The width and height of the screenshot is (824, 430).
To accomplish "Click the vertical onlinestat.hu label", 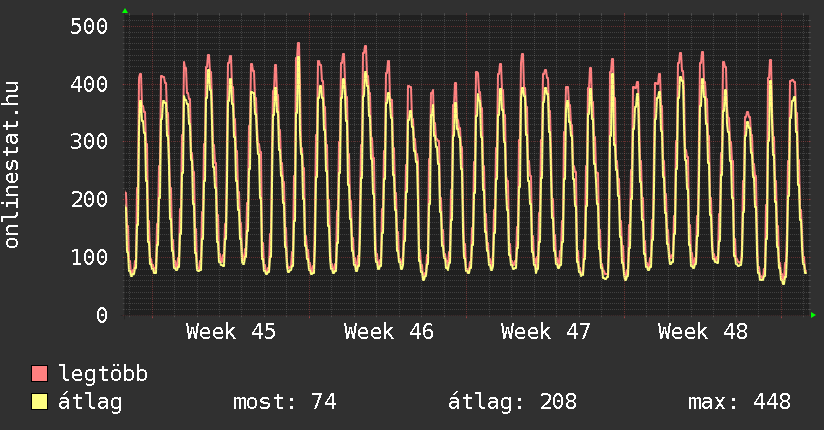I will [x=13, y=166].
